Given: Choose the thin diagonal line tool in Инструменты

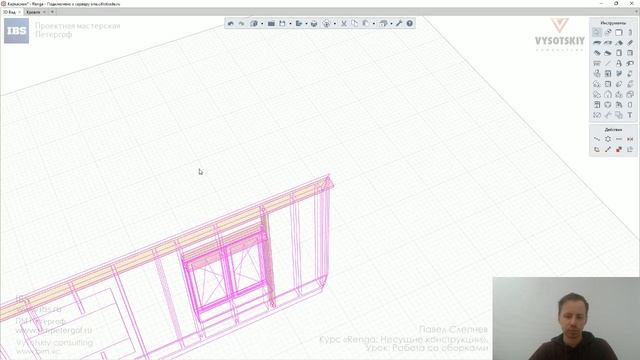Looking at the screenshot, I should coord(608,63).
